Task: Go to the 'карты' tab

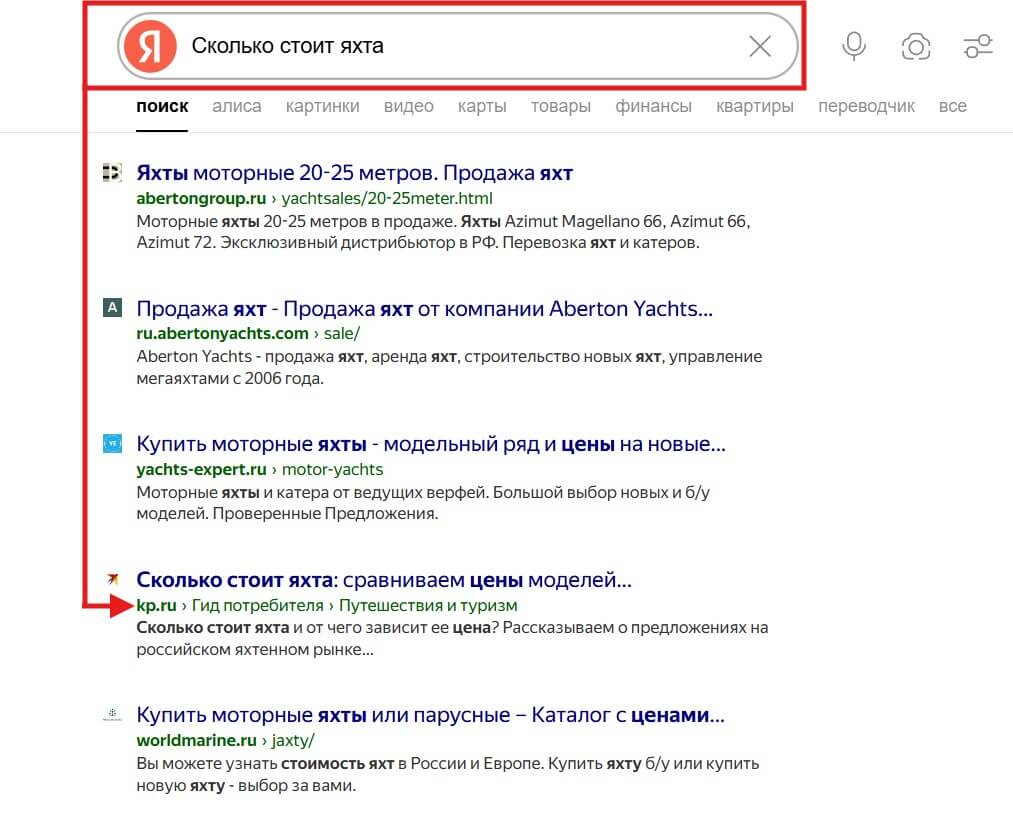Action: [x=482, y=106]
